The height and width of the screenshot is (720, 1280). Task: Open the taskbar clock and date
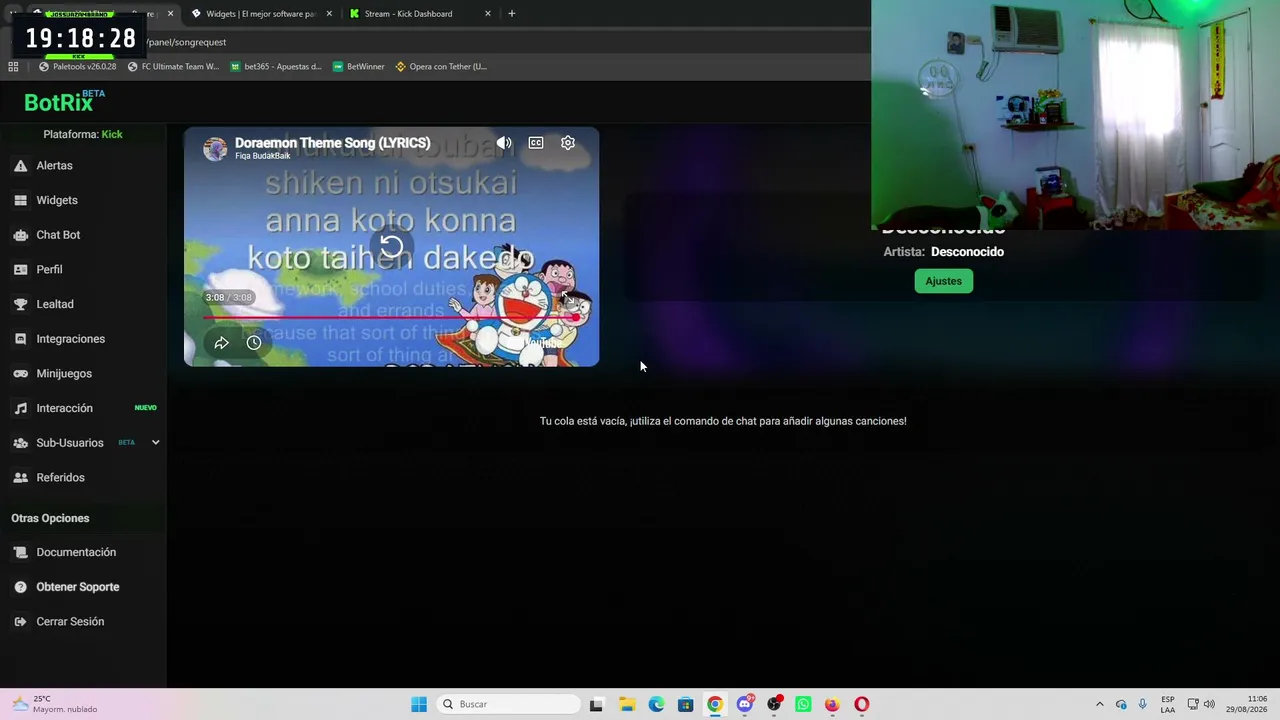click(1246, 704)
